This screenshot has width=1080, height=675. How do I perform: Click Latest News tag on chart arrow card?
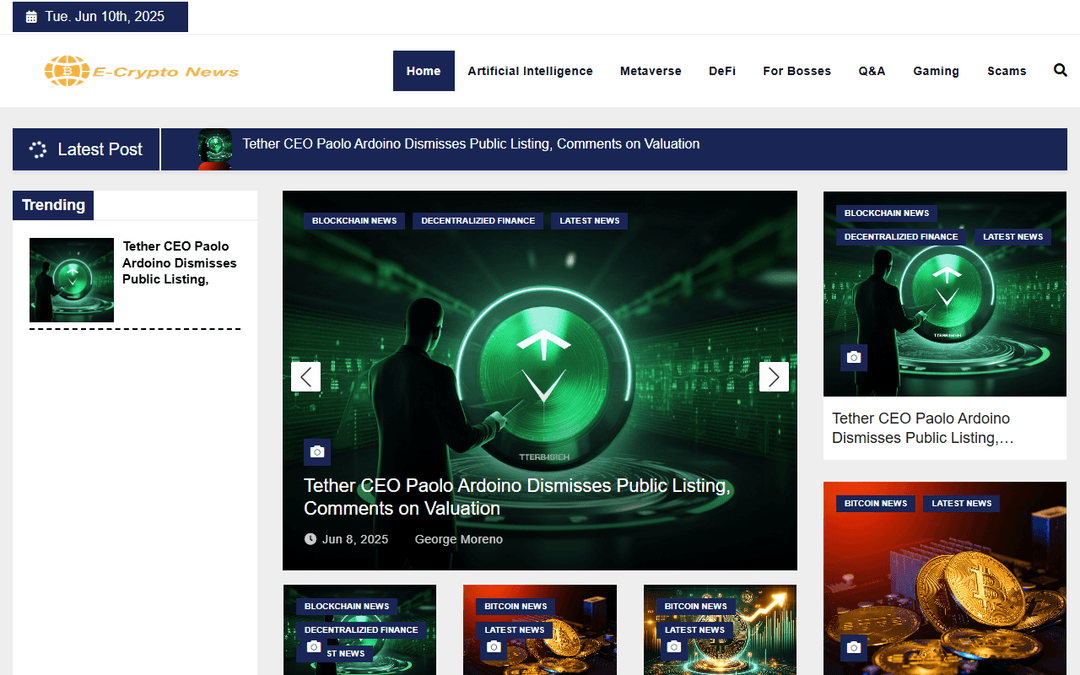point(694,630)
